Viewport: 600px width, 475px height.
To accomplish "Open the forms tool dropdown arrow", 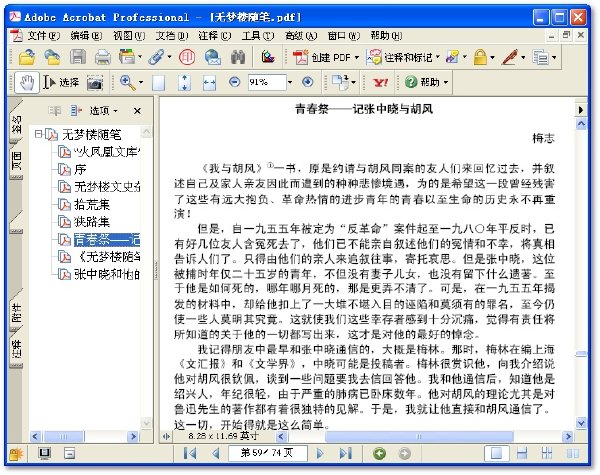I will [x=554, y=58].
